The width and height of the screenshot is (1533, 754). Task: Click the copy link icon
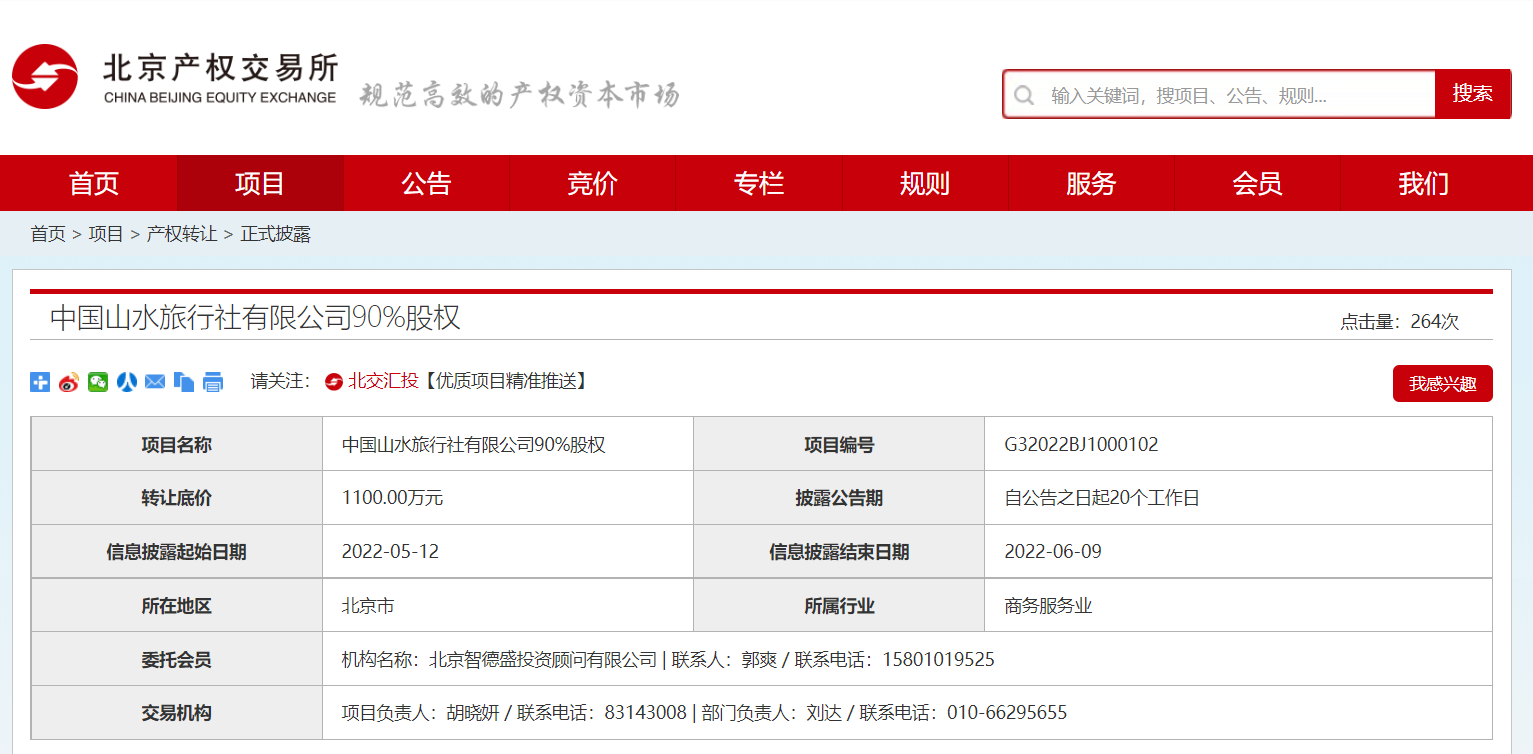[x=184, y=382]
